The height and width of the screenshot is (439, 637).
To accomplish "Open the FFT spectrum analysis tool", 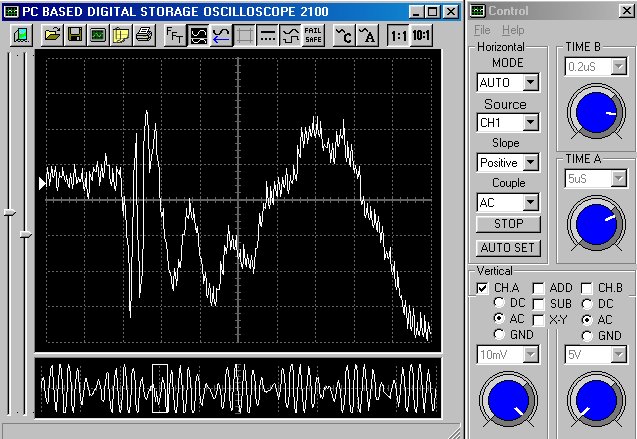I will coord(175,35).
